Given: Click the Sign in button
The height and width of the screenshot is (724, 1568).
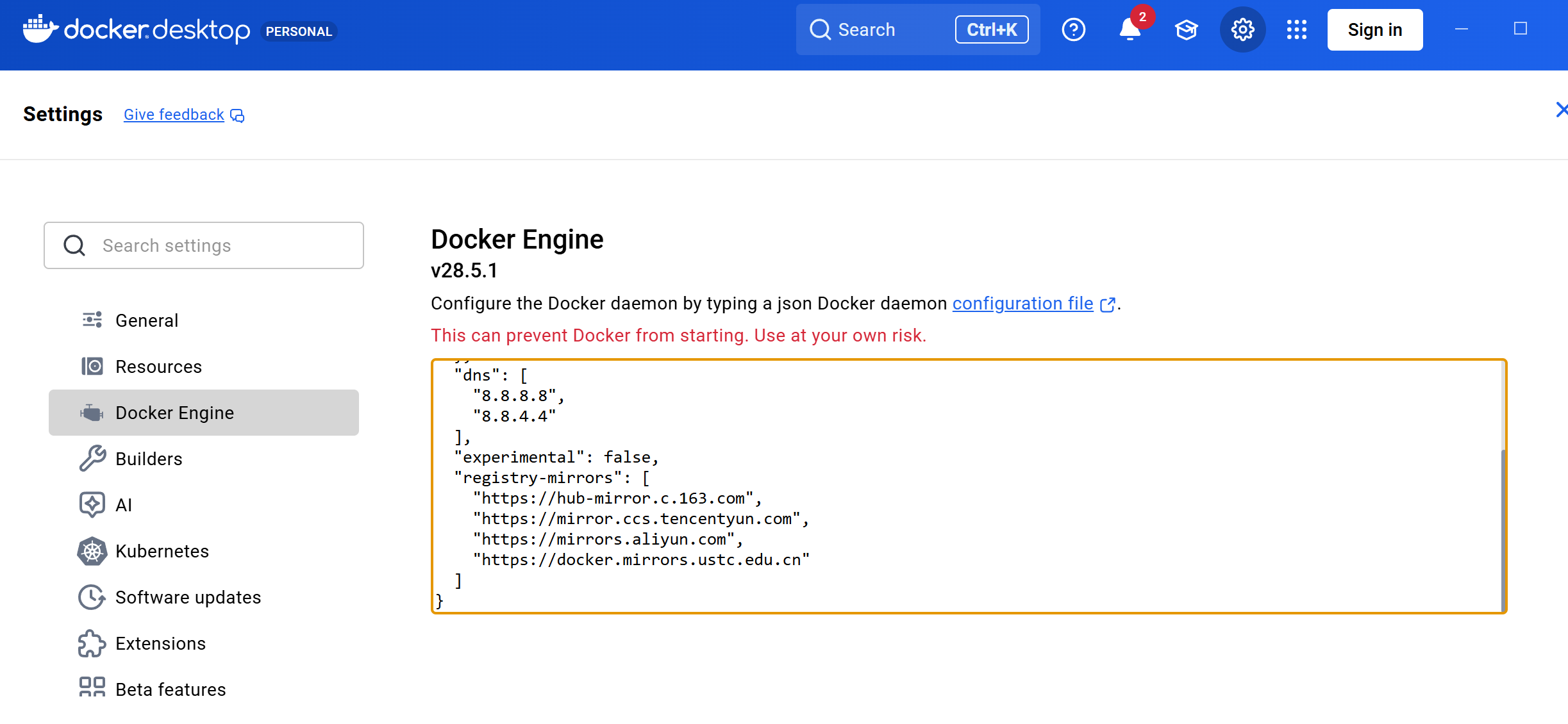Looking at the screenshot, I should point(1374,29).
